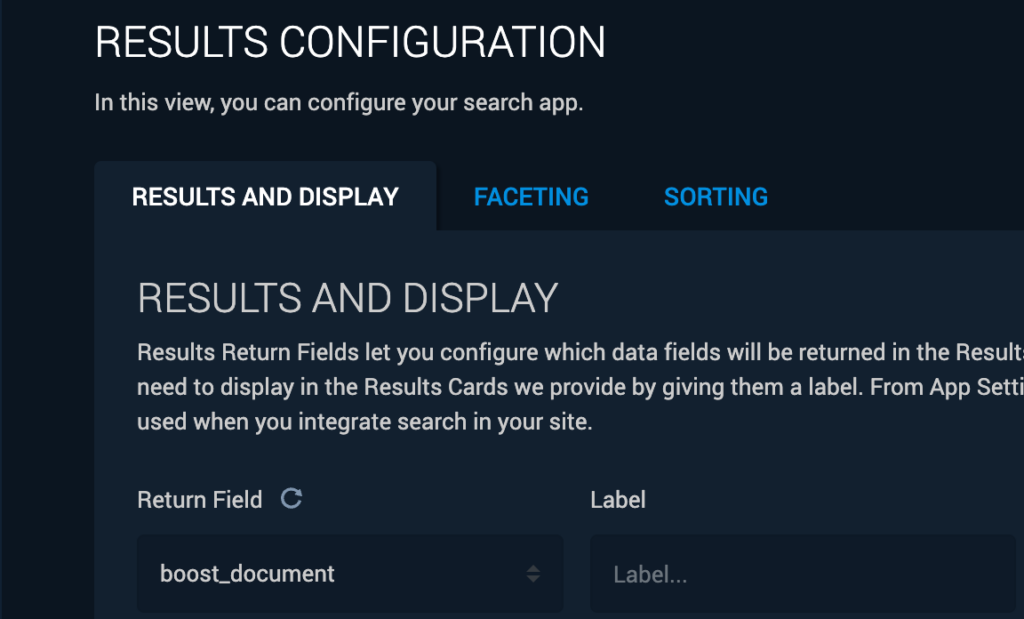Click the "Return Field" column label
Viewport: 1024px width, 619px height.
click(x=200, y=500)
